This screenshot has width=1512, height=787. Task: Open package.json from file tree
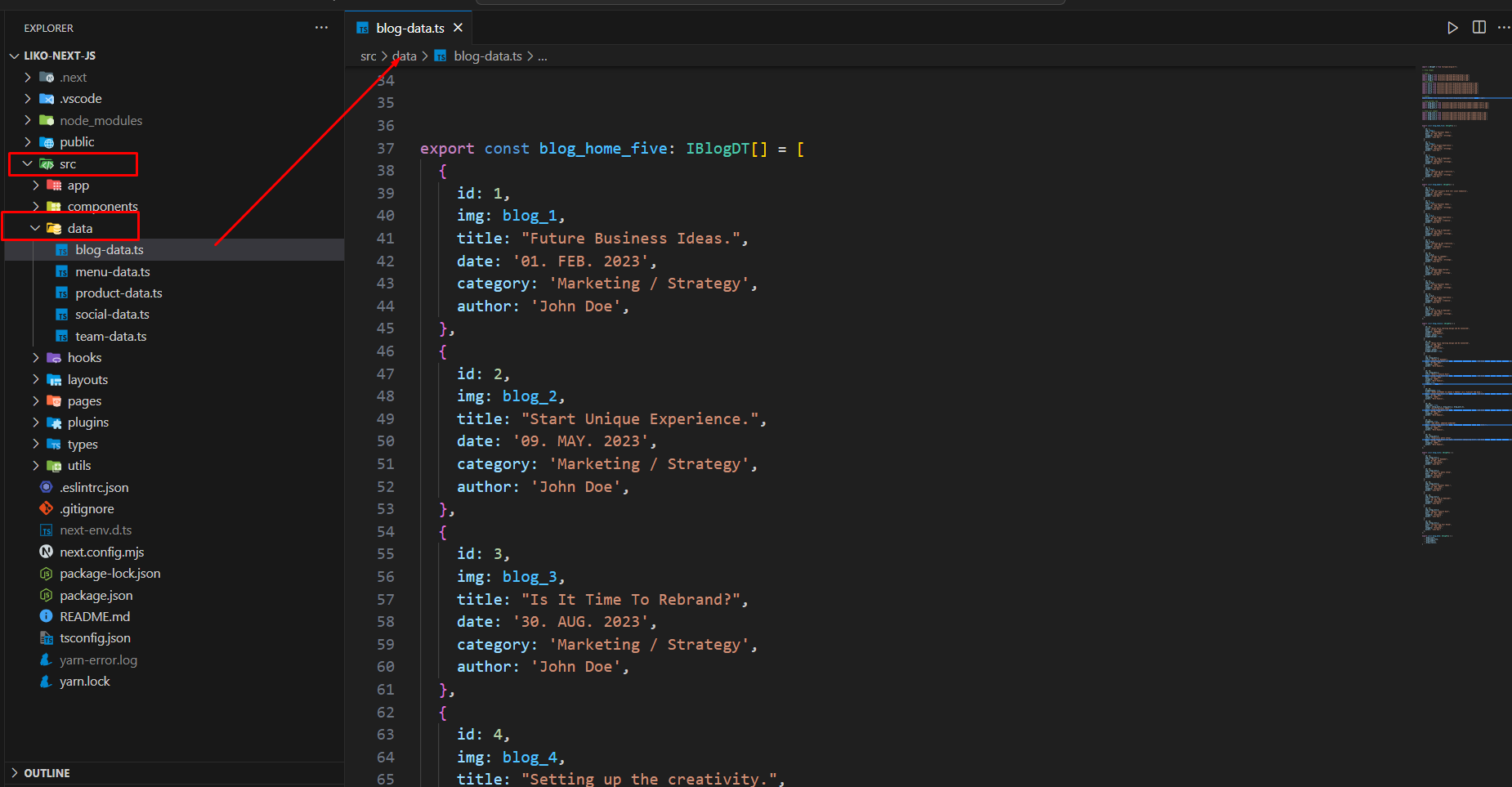96,595
